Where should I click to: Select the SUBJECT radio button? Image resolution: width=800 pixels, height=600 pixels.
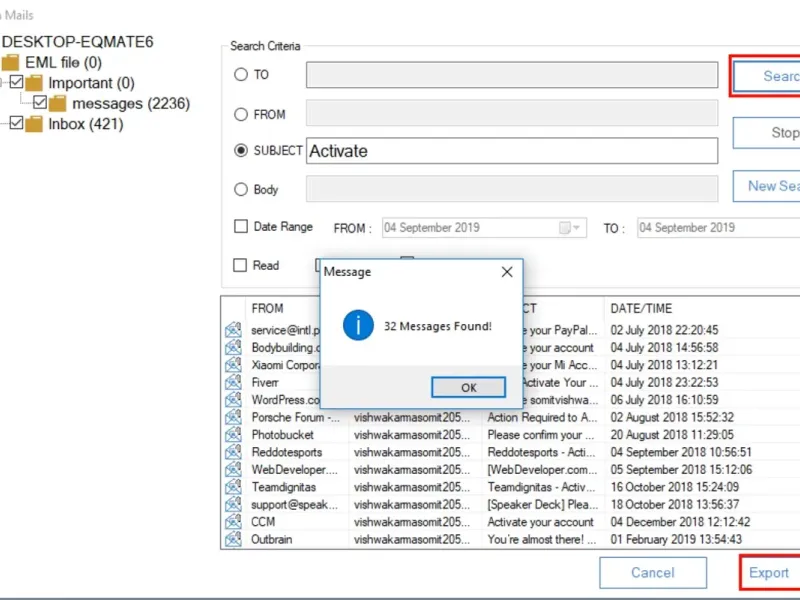(241, 151)
